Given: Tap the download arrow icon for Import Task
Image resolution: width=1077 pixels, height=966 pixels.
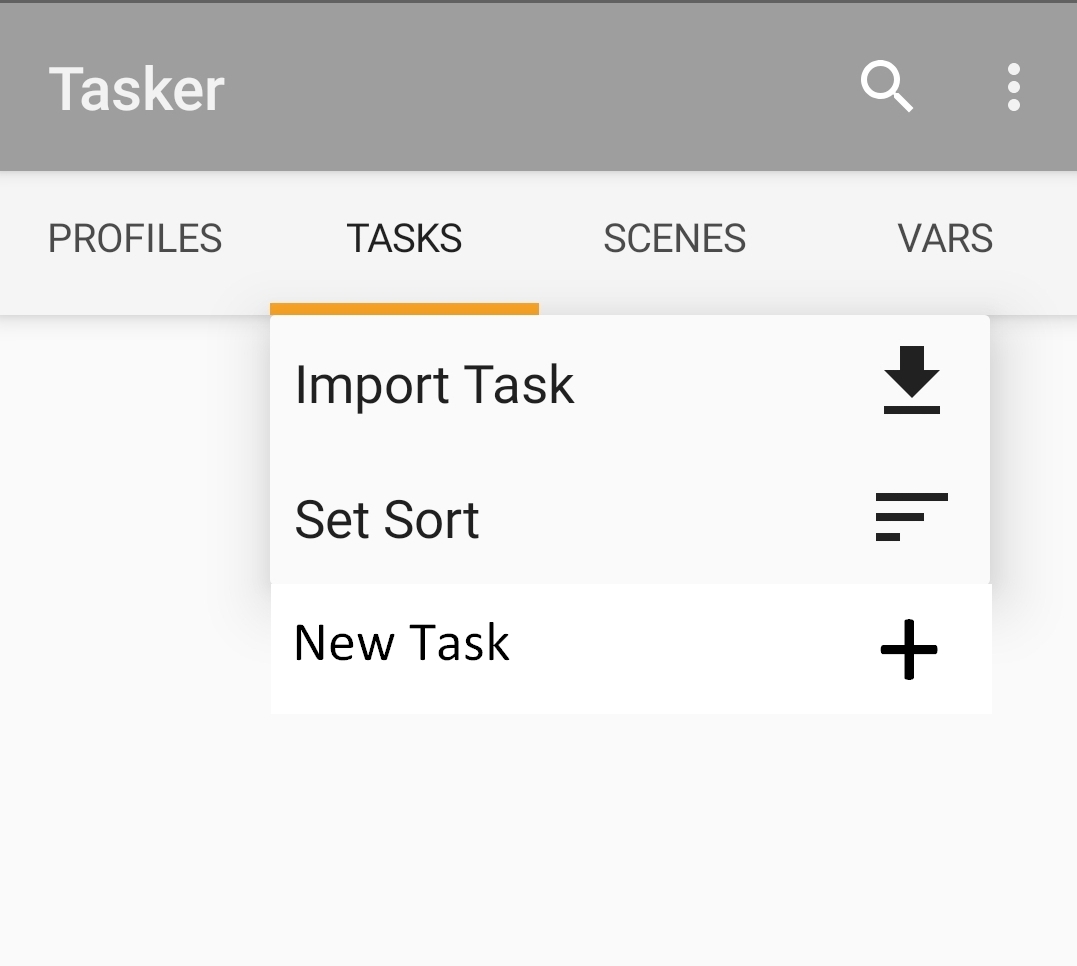Looking at the screenshot, I should click(911, 381).
